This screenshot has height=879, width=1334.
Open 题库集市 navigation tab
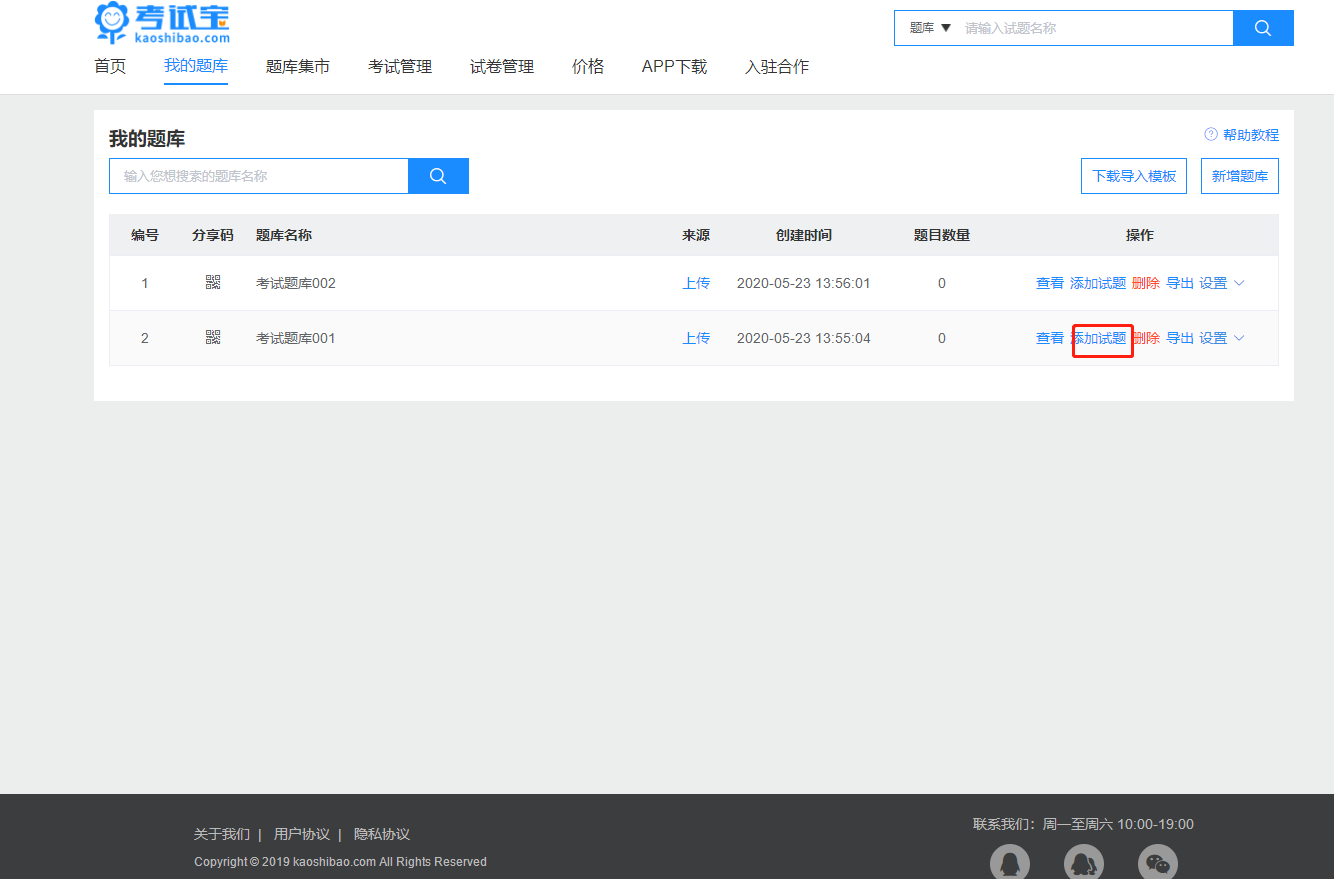pos(298,67)
